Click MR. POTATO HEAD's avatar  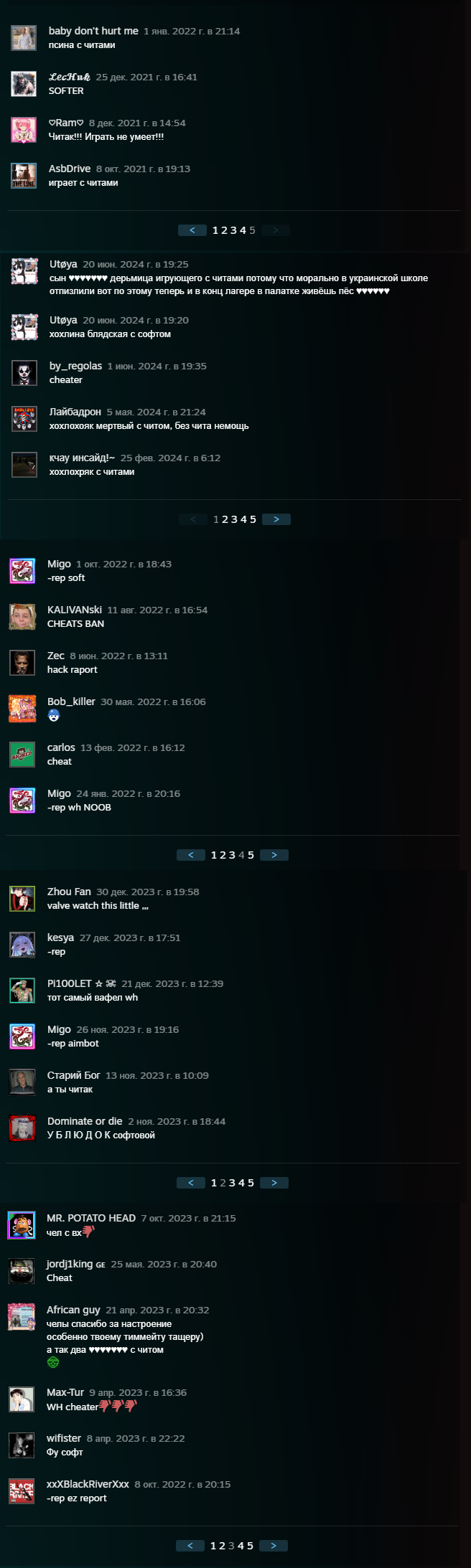[22, 1225]
